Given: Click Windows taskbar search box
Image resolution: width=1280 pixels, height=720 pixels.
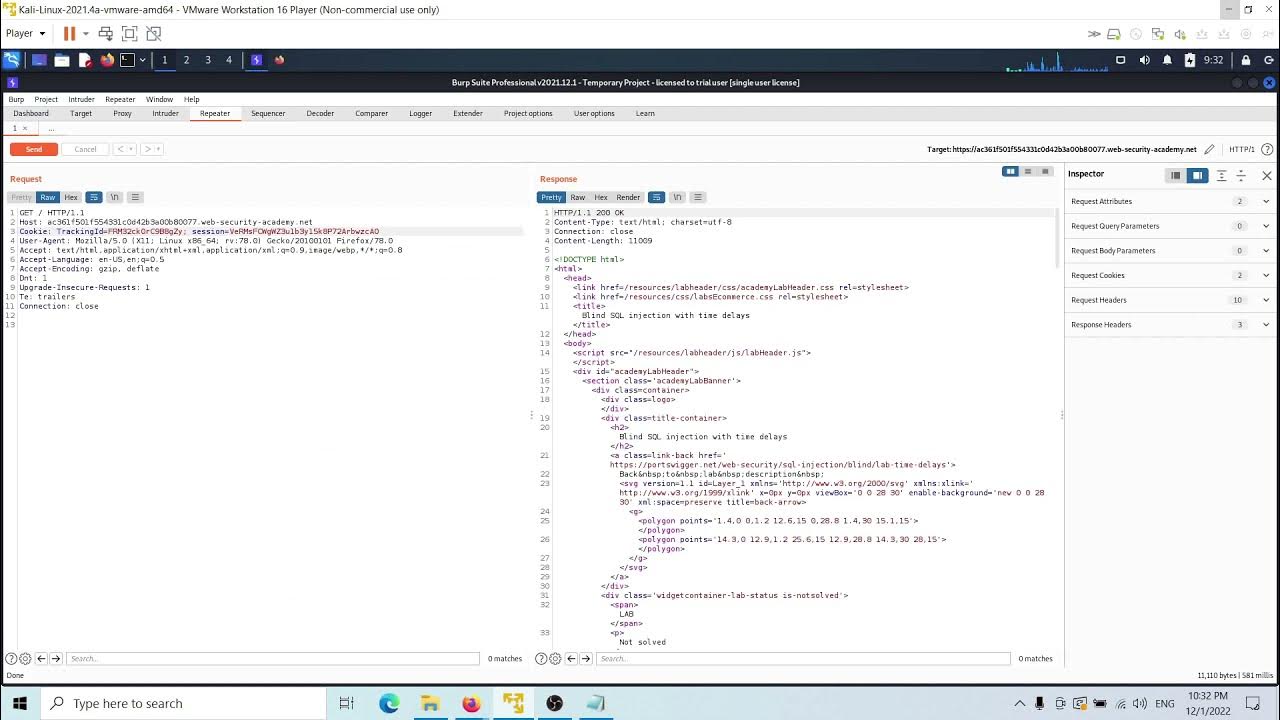Looking at the screenshot, I should coord(183,703).
